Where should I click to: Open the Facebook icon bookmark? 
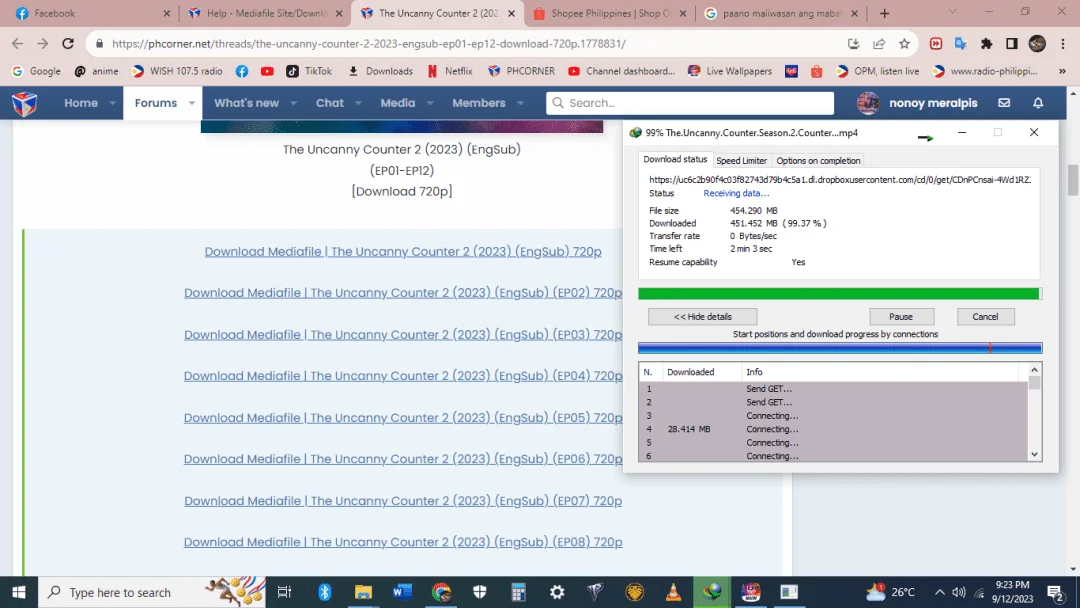[242, 71]
